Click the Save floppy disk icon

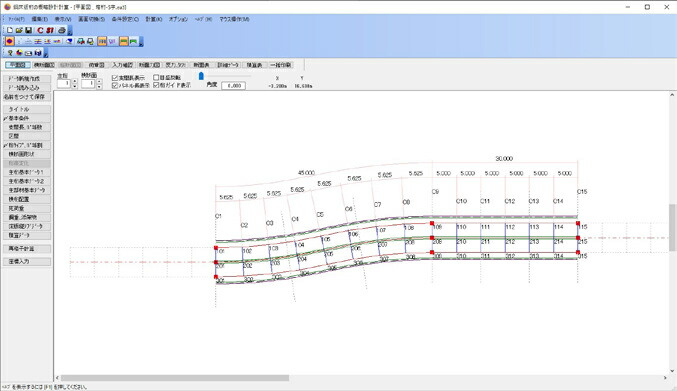[x=28, y=30]
